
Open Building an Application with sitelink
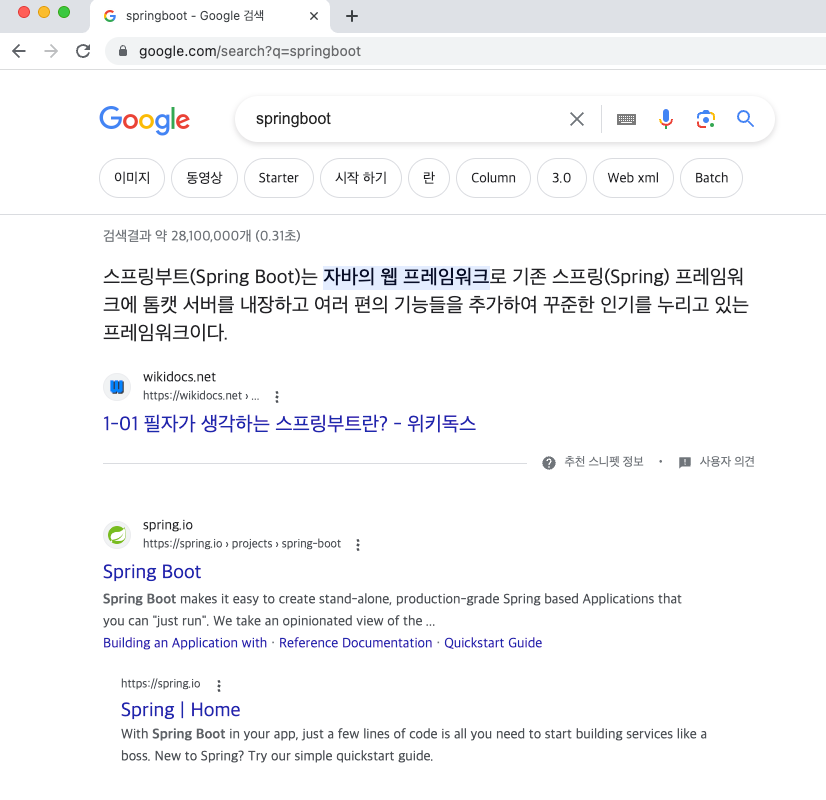185,643
